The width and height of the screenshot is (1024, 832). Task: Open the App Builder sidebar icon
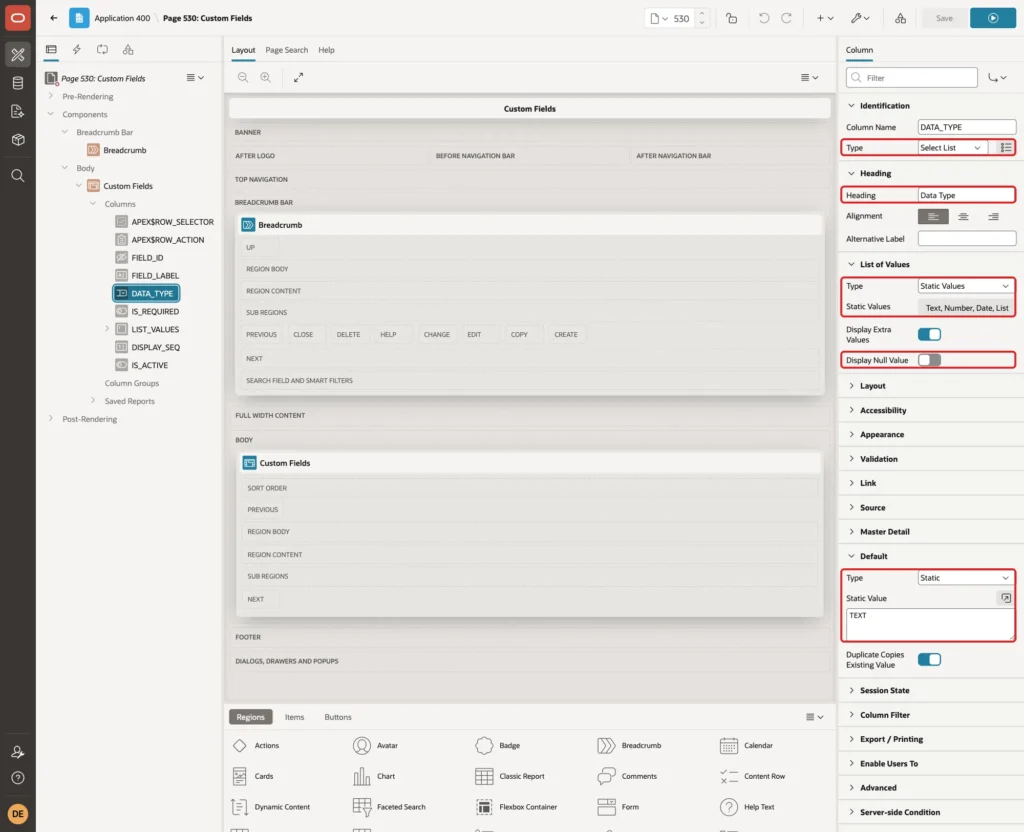[18, 55]
